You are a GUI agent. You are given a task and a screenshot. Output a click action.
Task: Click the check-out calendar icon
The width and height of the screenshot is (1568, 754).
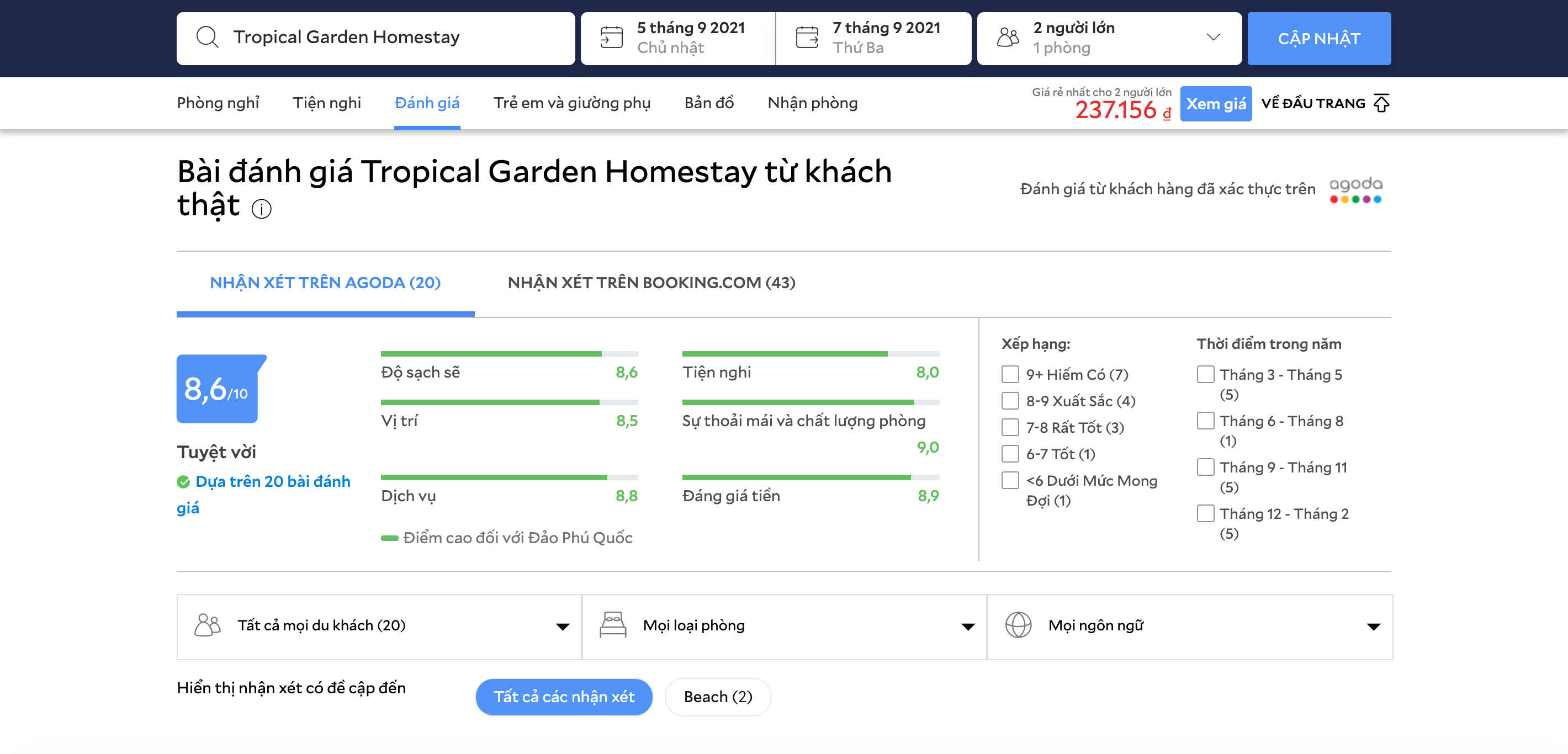tap(807, 37)
